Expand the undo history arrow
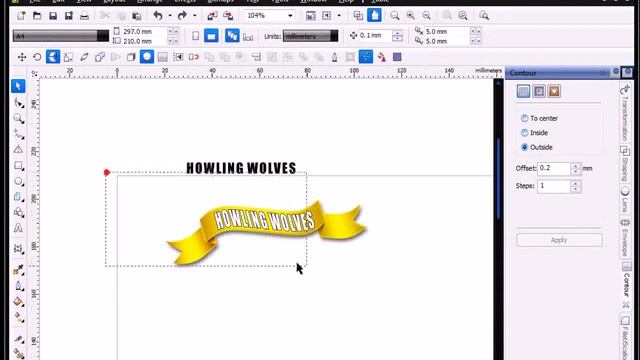The height and width of the screenshot is (360, 640). pos(170,16)
